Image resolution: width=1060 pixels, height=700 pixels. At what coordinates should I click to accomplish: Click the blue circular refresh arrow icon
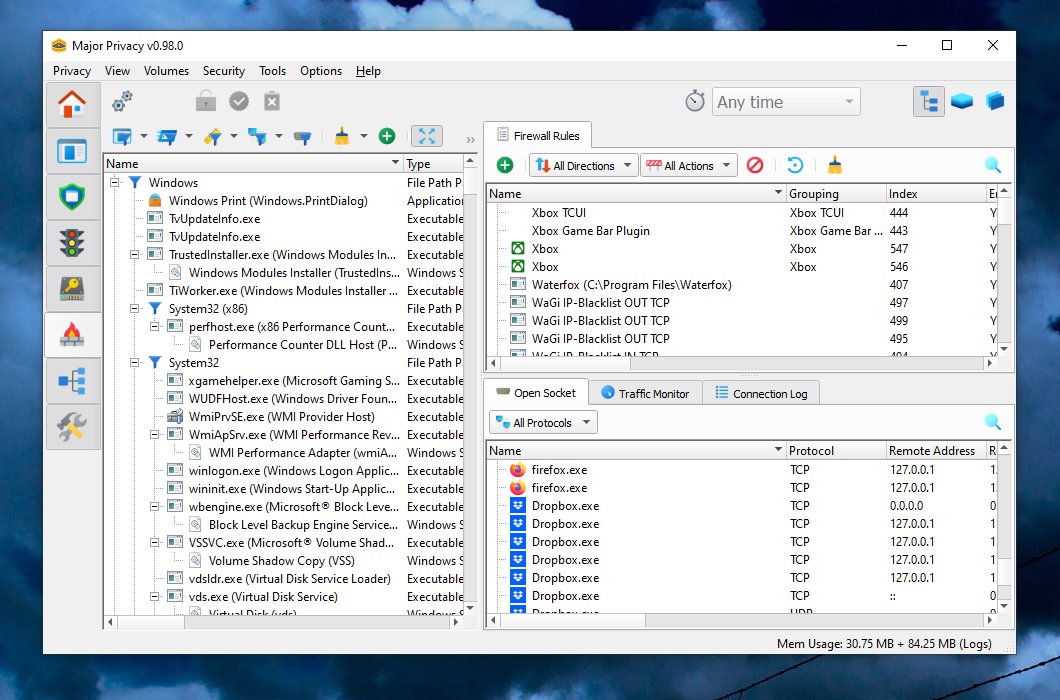coord(795,165)
